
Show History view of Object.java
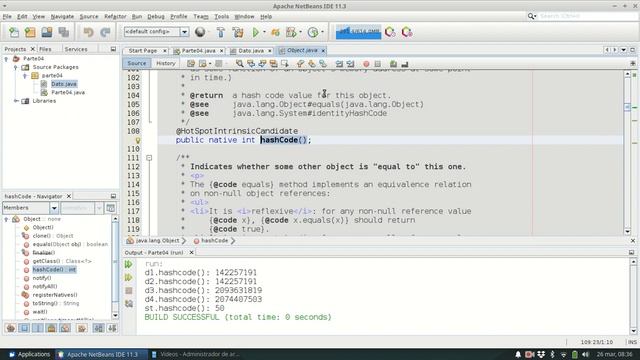pyautogui.click(x=166, y=63)
